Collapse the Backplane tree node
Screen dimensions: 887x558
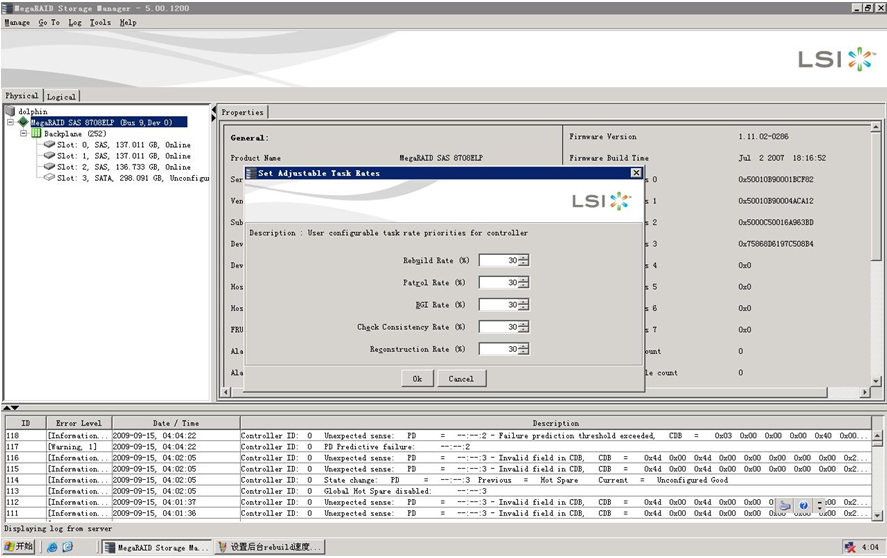(22, 133)
